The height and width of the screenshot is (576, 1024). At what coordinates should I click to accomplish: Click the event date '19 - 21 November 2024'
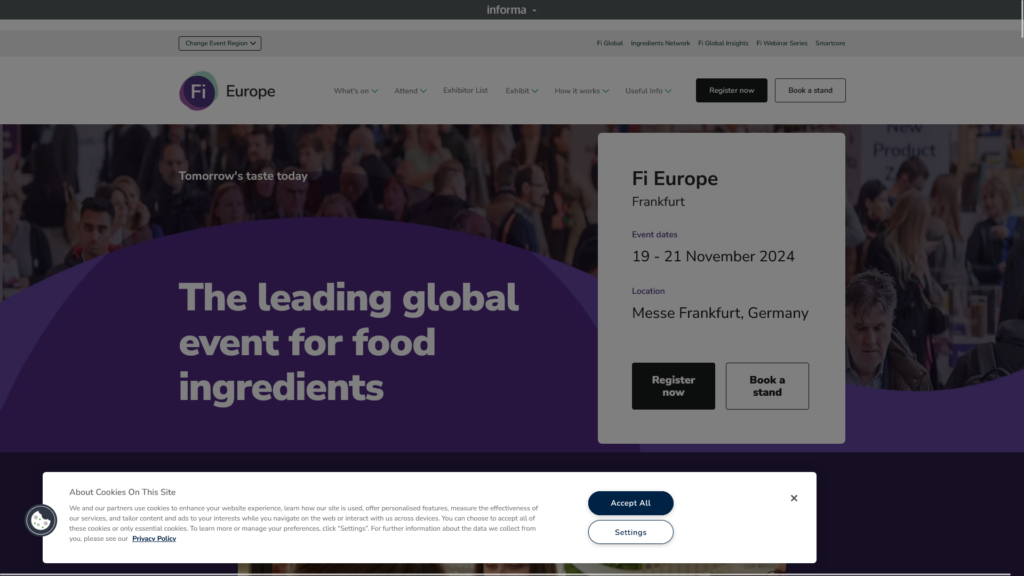pyautogui.click(x=713, y=257)
